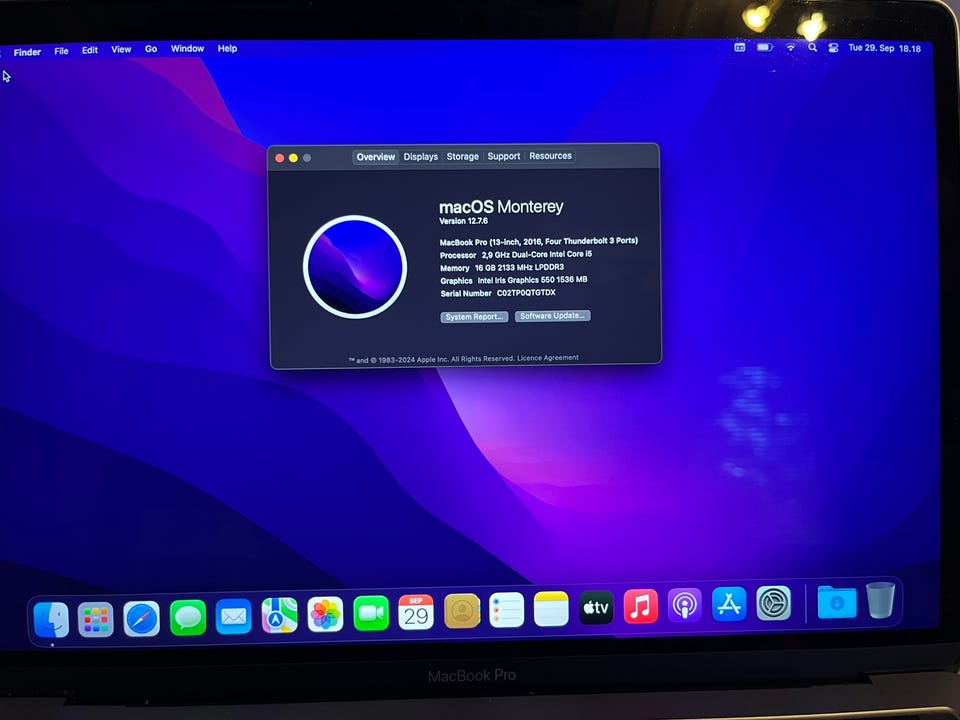This screenshot has height=720, width=960.
Task: Open the App Store from the Dock
Action: tap(729, 604)
